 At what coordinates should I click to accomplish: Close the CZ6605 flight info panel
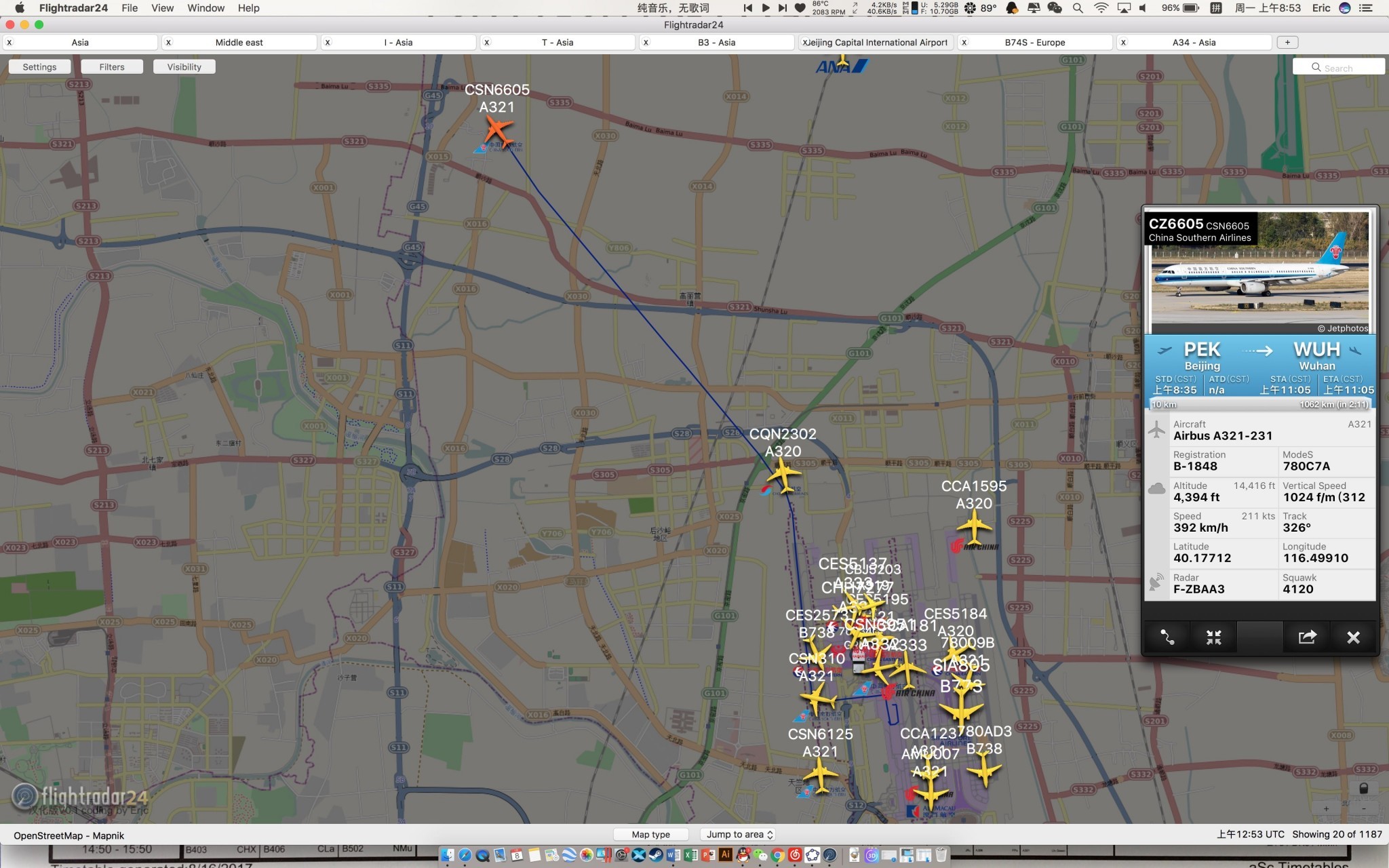(x=1353, y=637)
